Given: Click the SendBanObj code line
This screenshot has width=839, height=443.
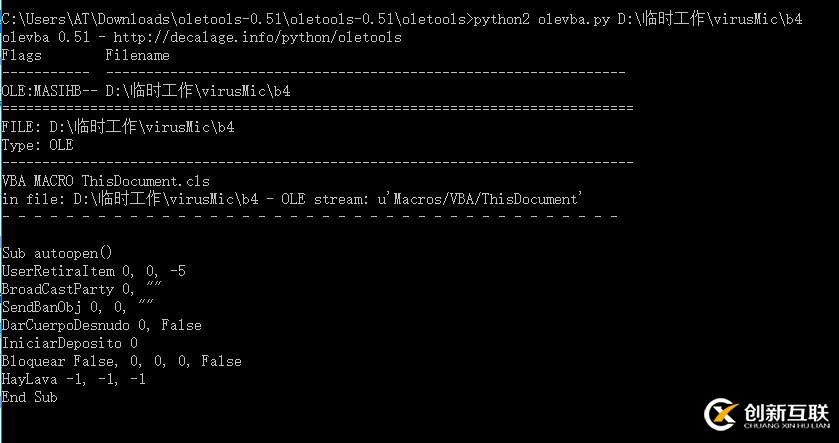Looking at the screenshot, I should pos(77,307).
